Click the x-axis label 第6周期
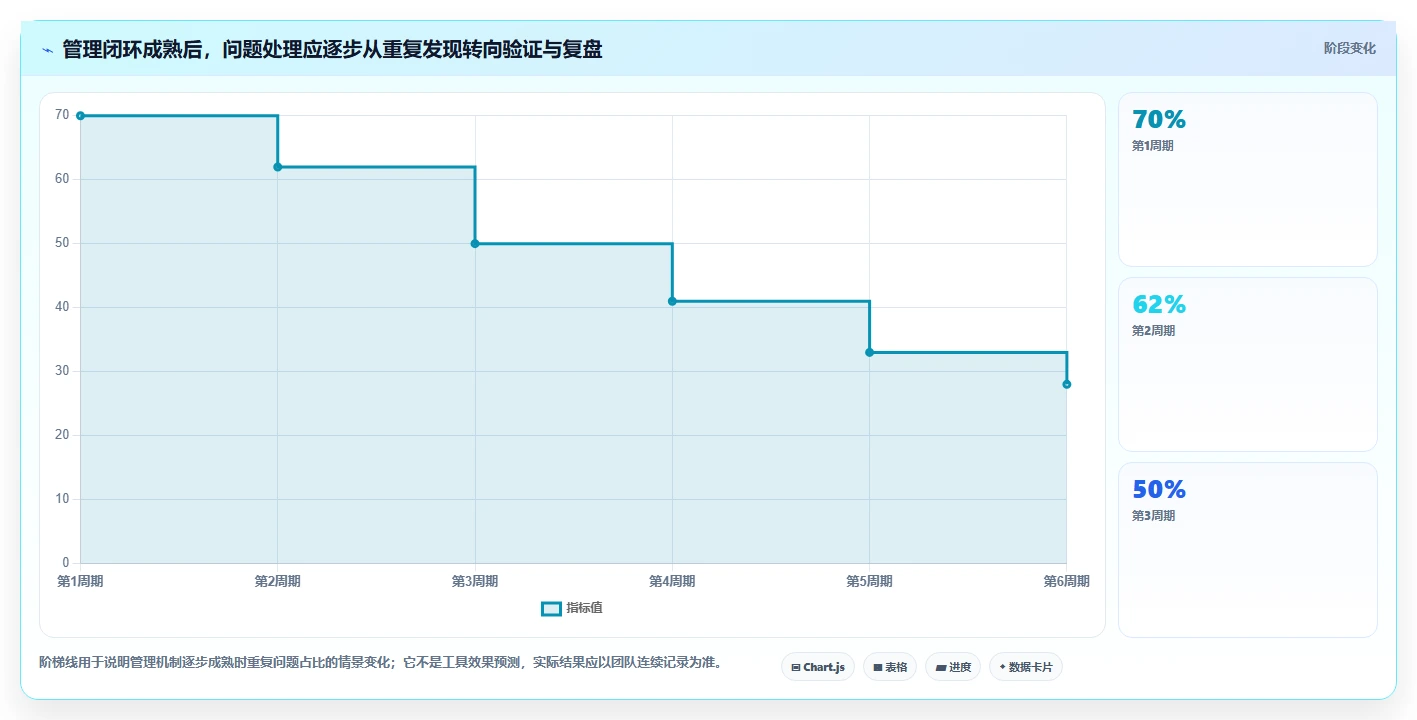1417x720 pixels. (1066, 581)
